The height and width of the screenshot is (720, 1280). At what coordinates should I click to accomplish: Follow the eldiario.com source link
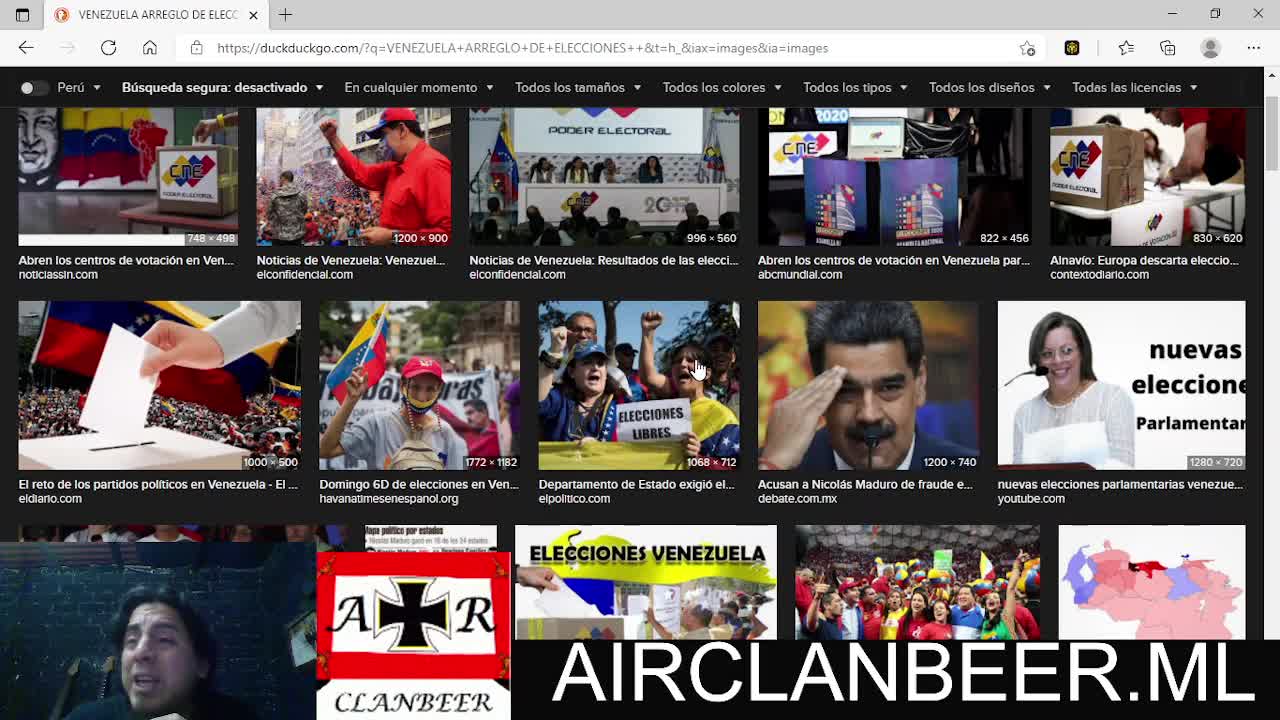pos(50,499)
